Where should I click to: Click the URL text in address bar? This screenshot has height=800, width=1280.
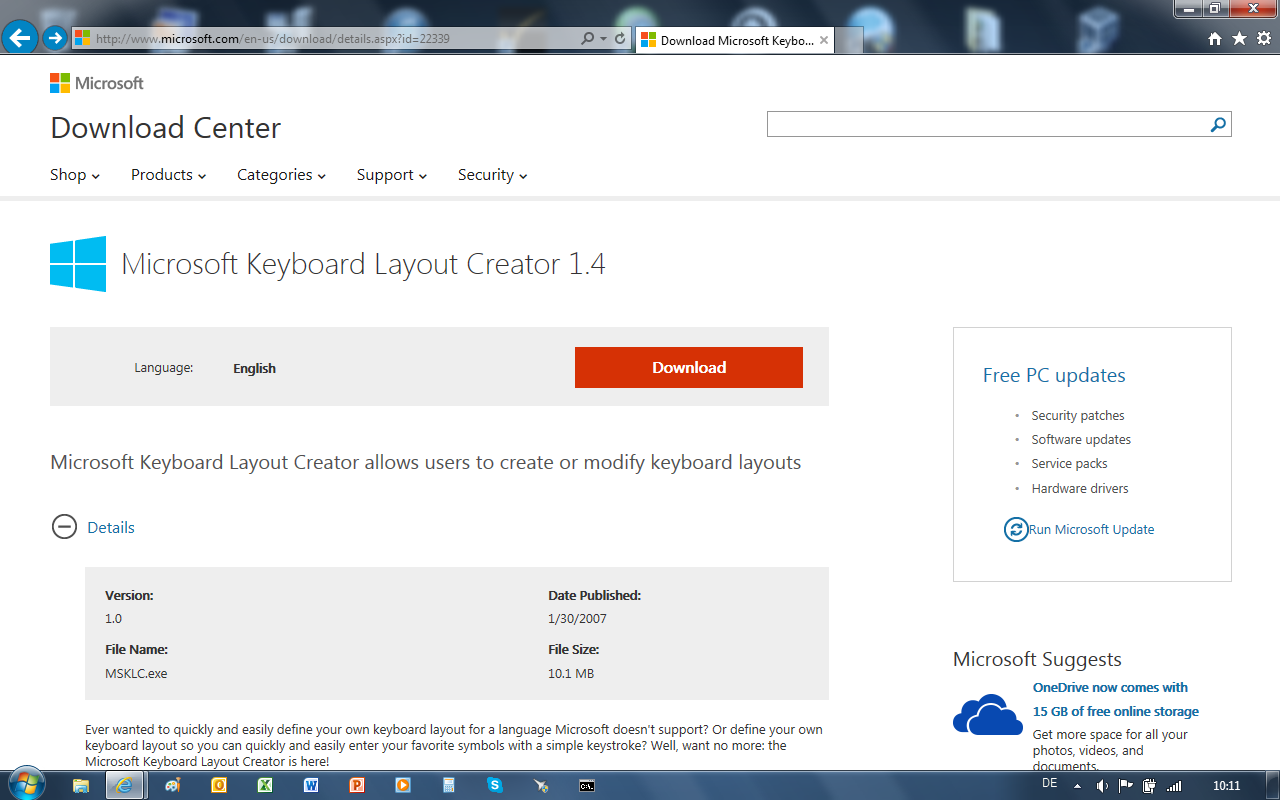tap(272, 39)
